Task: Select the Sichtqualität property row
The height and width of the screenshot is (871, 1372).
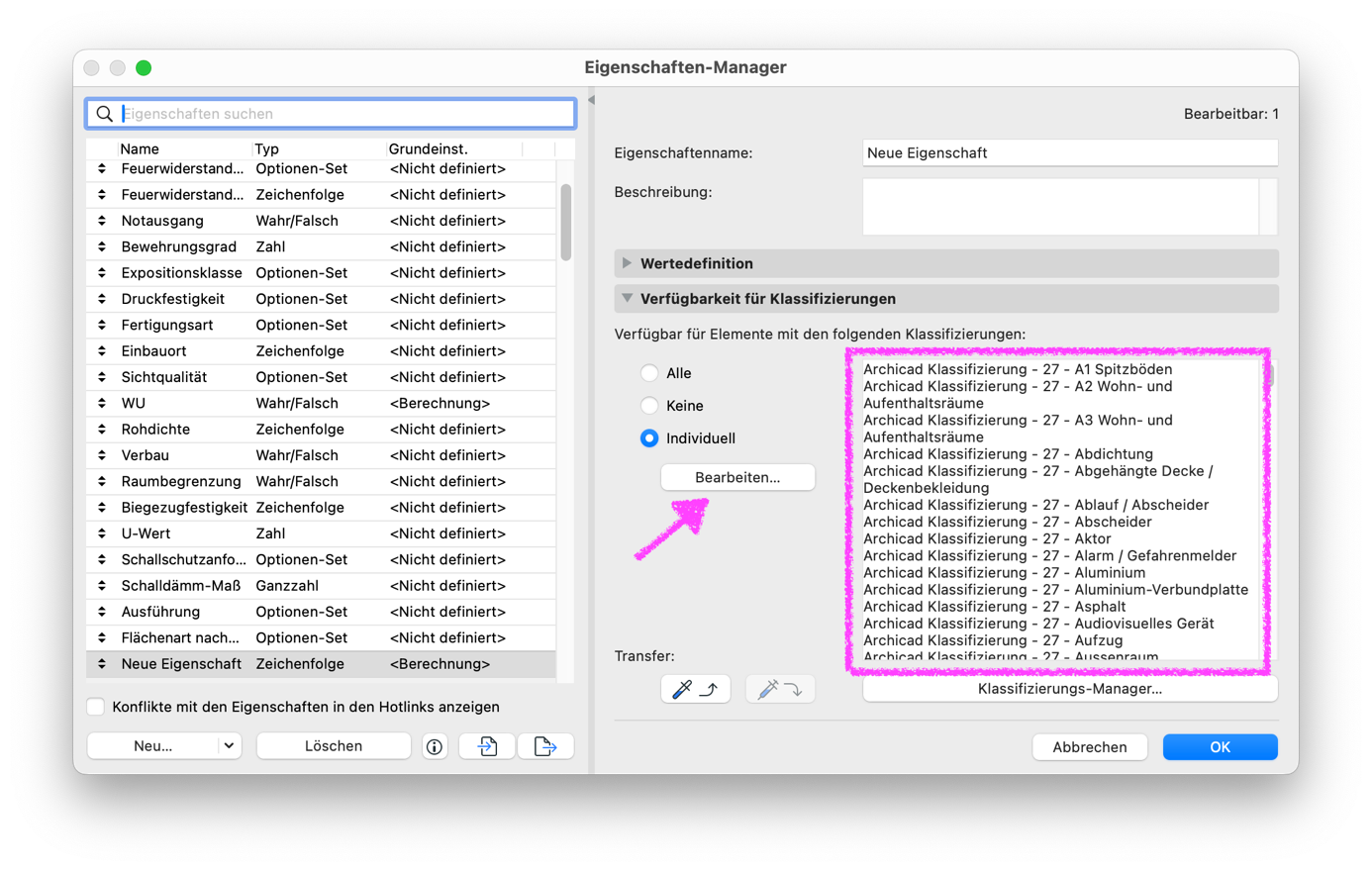Action: [321, 377]
